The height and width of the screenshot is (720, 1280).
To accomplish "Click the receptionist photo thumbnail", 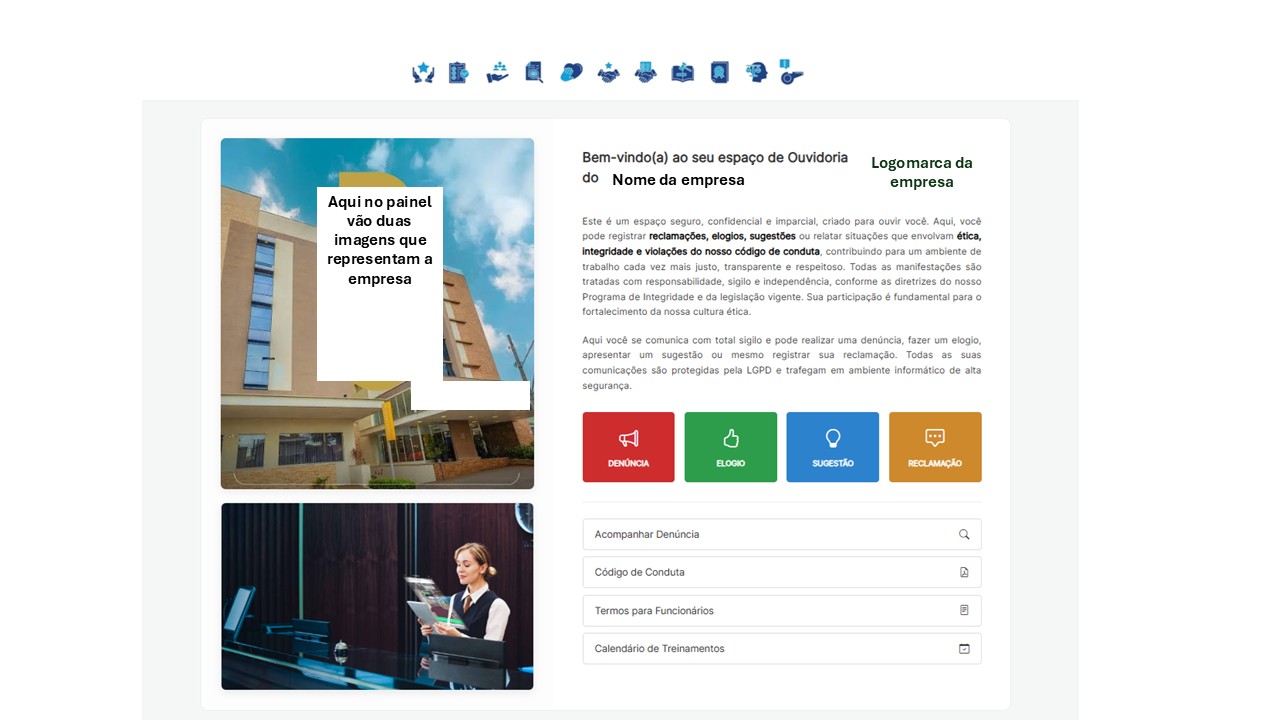I will [x=377, y=596].
